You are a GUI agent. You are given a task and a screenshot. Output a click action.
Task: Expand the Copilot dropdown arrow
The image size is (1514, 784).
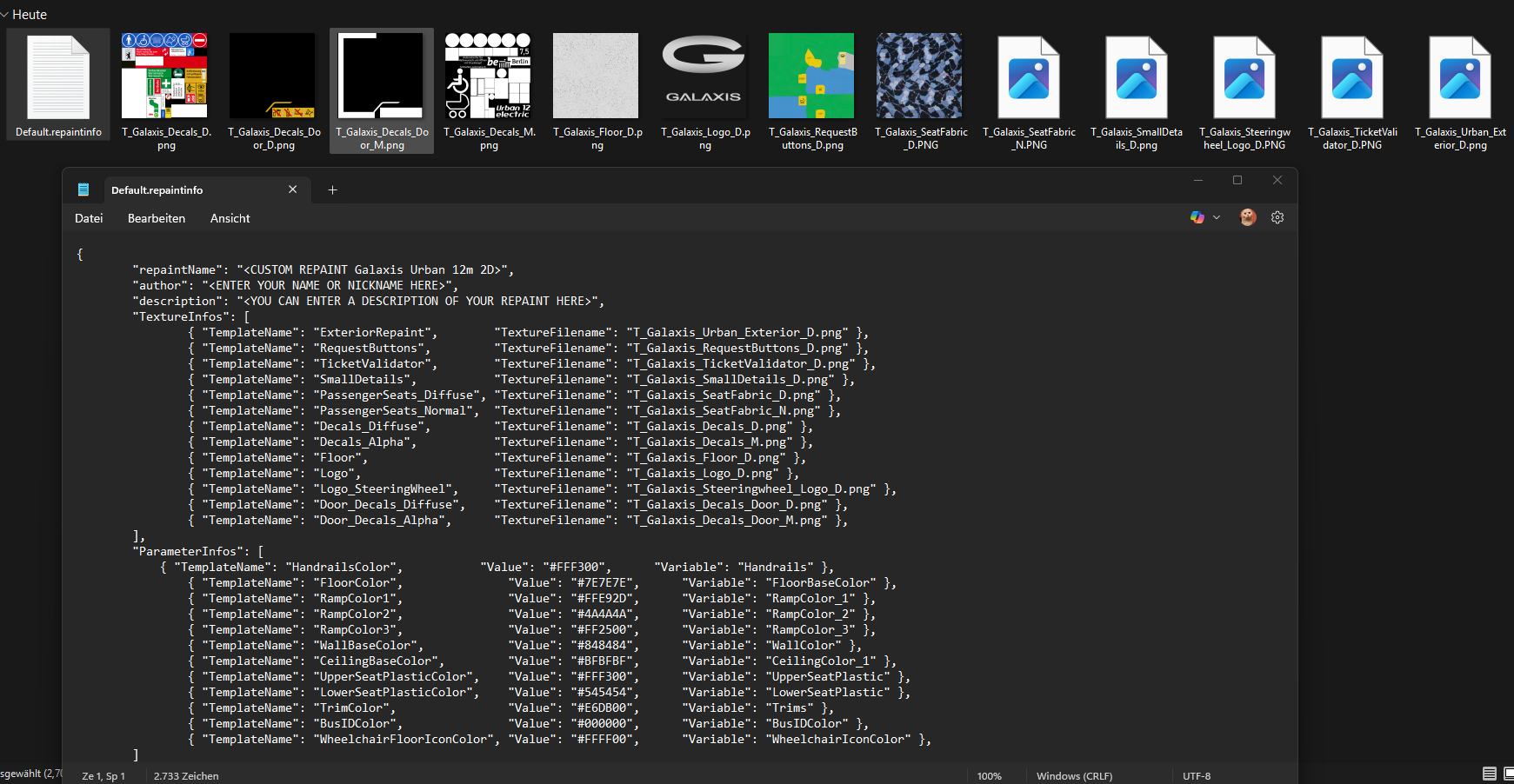(x=1217, y=217)
